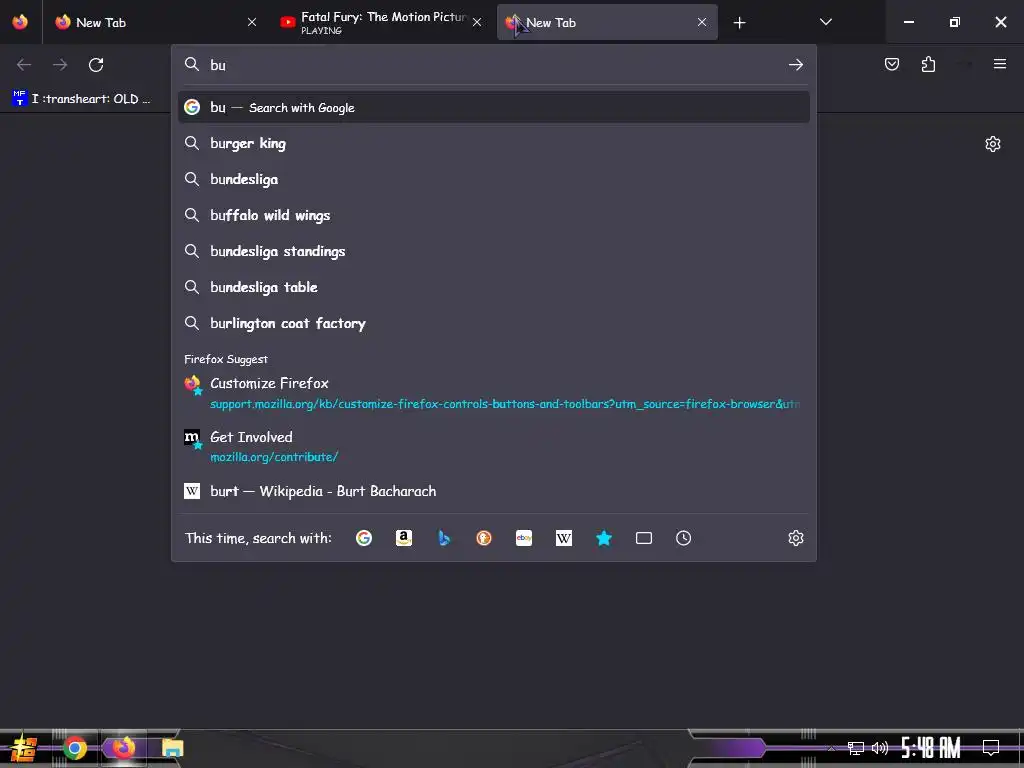Open "I :transheart: OLD" bookmark
Image resolution: width=1024 pixels, height=768 pixels.
(x=82, y=99)
